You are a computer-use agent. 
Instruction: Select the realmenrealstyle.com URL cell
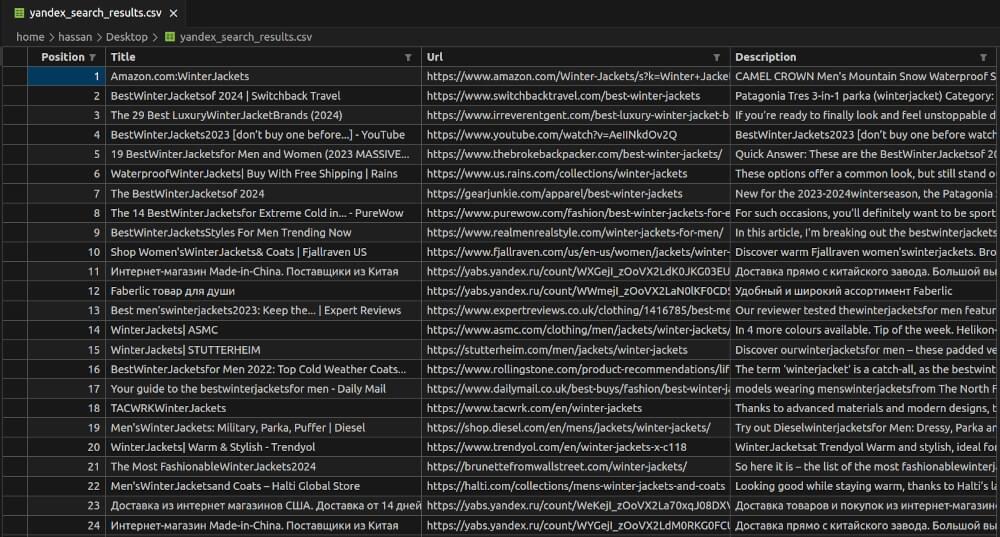click(x=575, y=232)
